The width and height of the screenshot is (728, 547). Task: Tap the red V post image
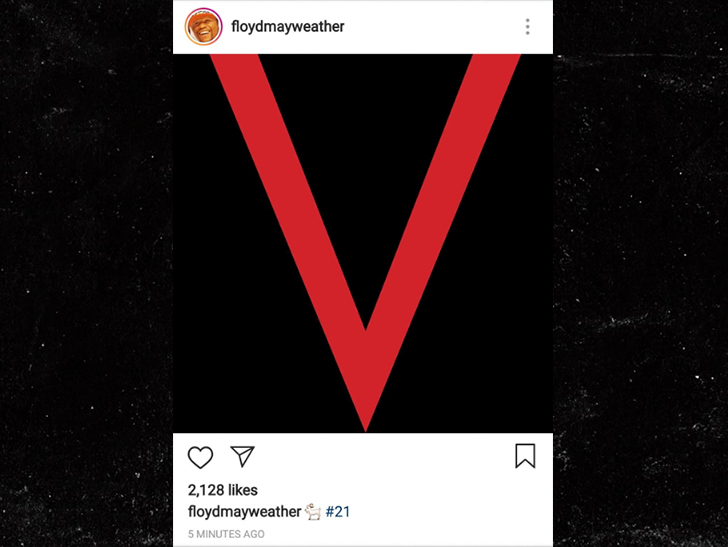363,243
